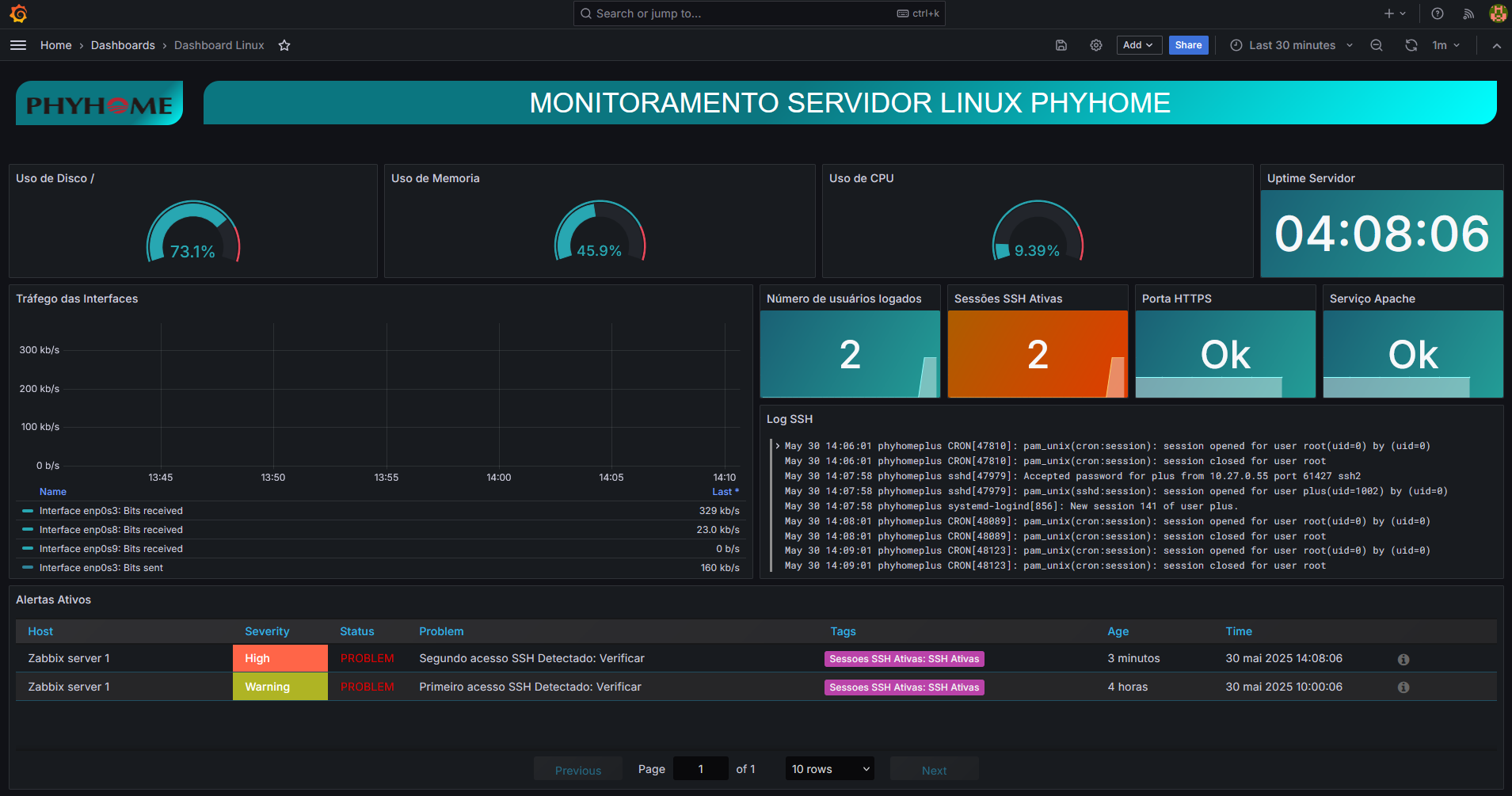The width and height of the screenshot is (1512, 796).
Task: Go to Dashboards breadcrumb link
Action: (x=123, y=45)
